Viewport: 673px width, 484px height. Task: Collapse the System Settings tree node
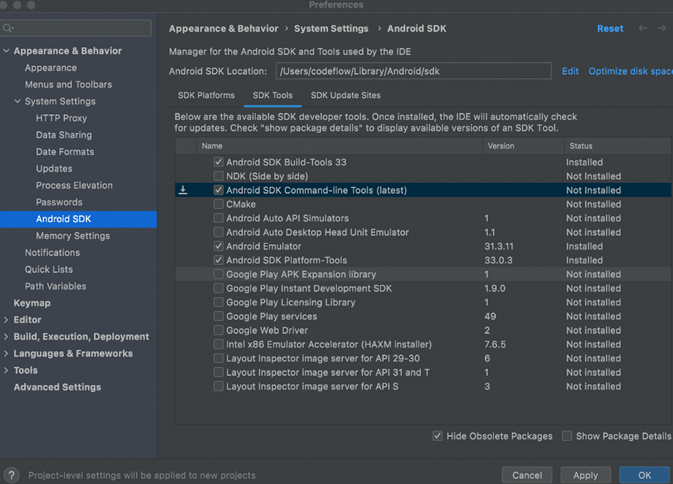(x=18, y=101)
